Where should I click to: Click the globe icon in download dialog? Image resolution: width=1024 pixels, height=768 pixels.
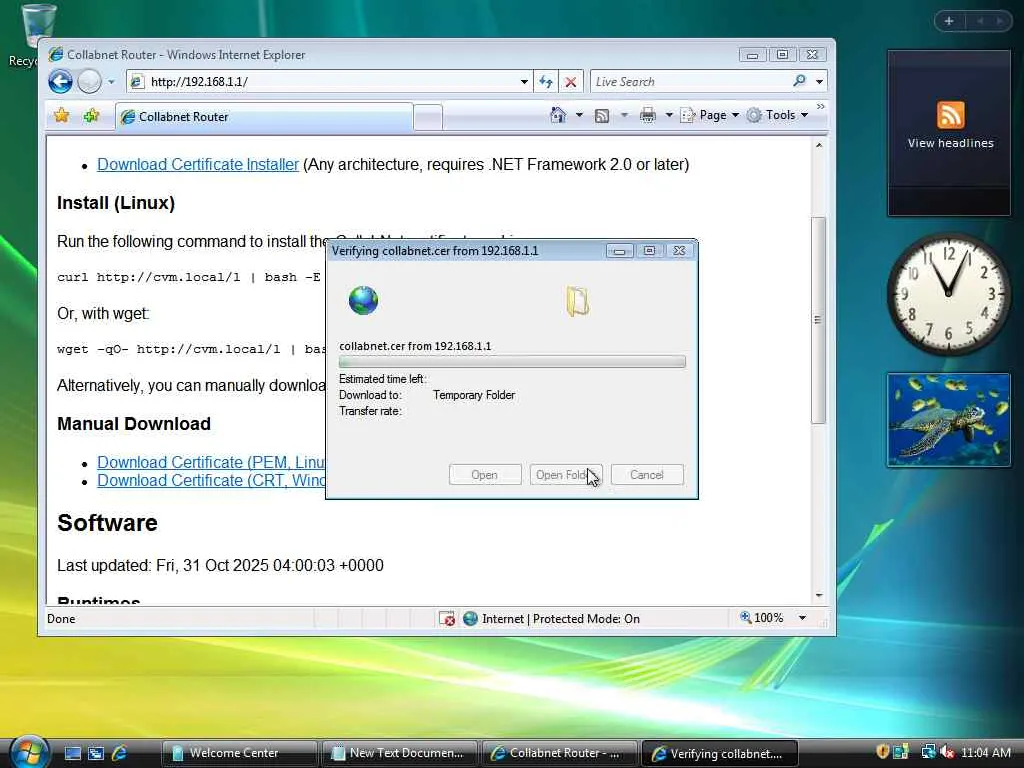coord(363,301)
